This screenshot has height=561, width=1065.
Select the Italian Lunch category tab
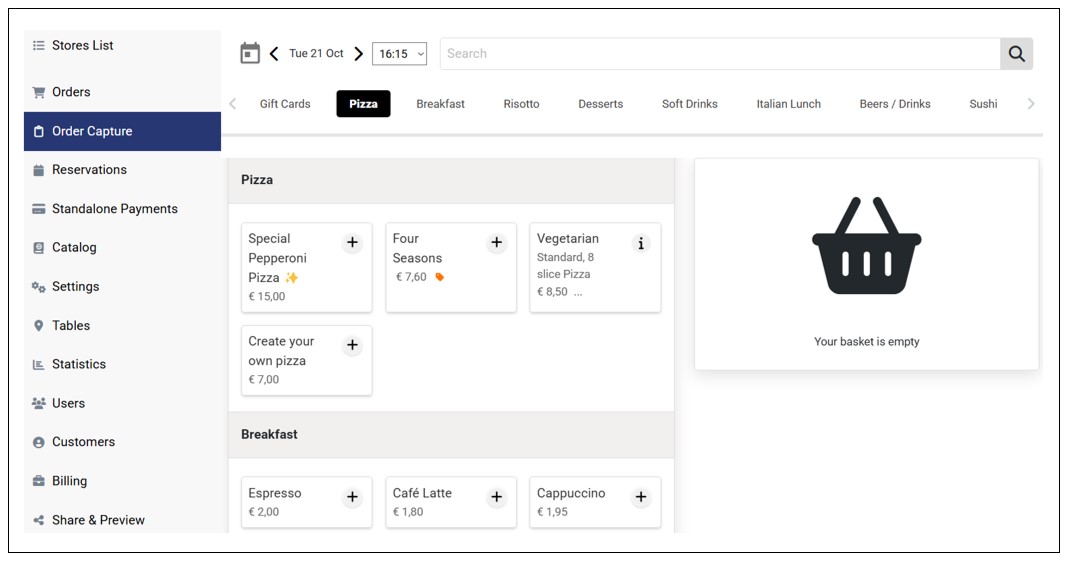click(788, 104)
